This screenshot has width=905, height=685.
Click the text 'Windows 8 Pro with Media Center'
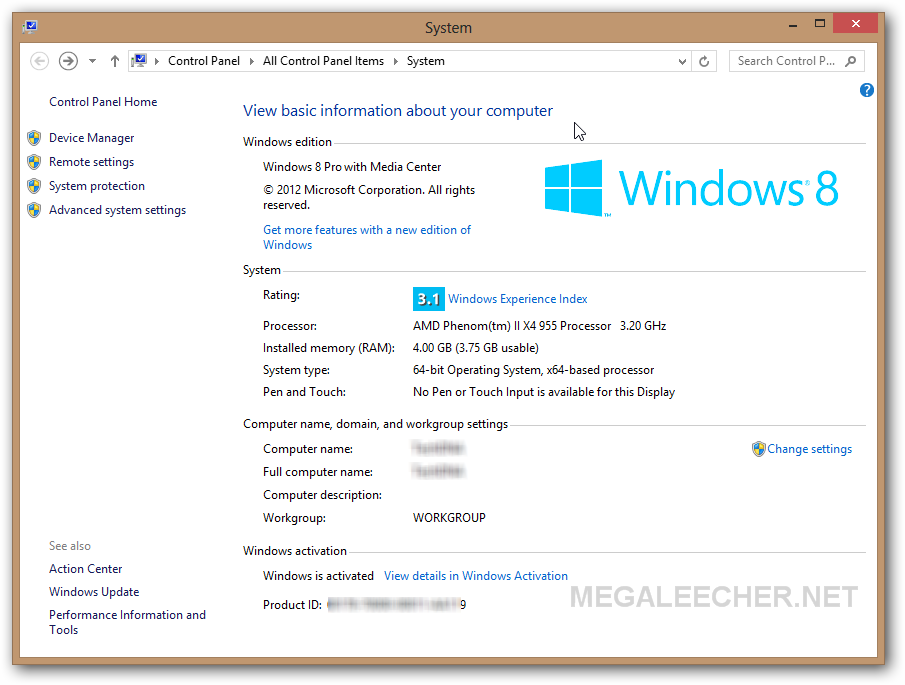(x=352, y=167)
